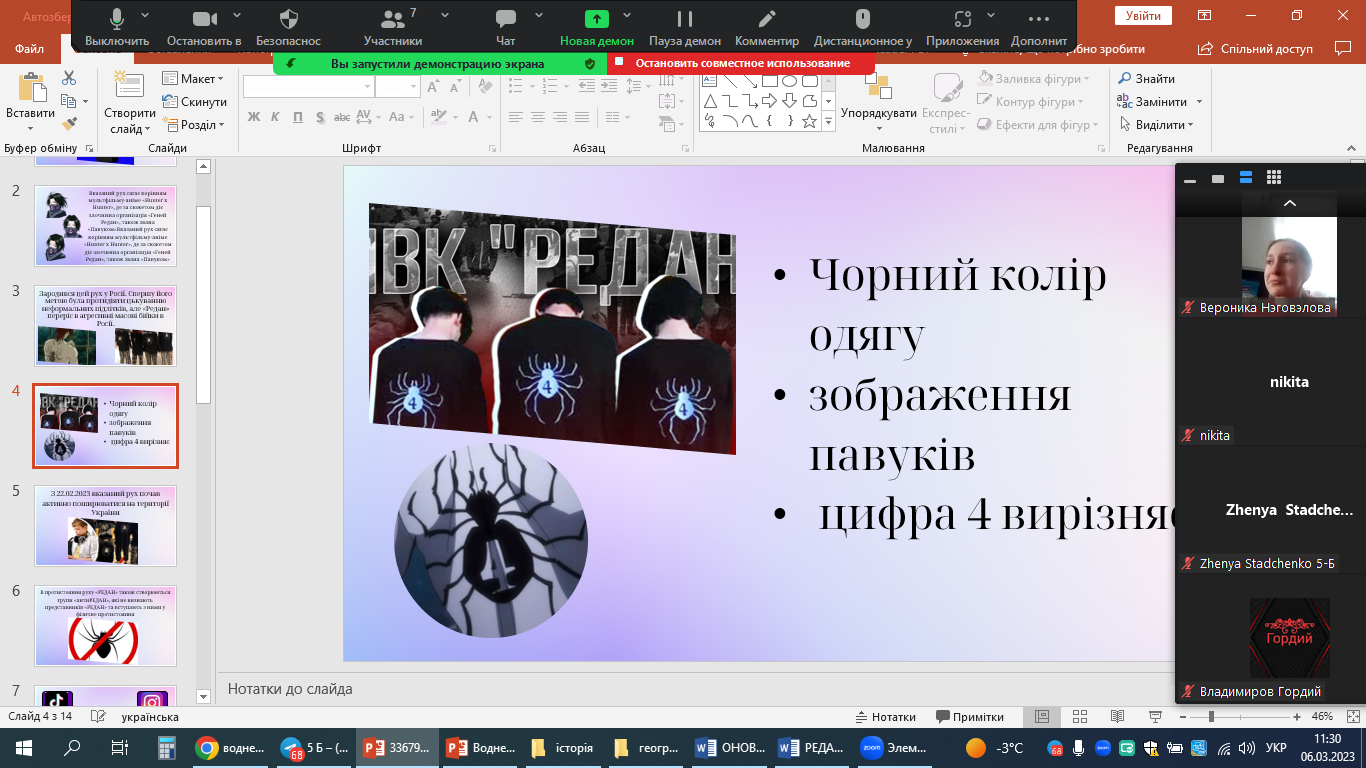Open Примітки comments pane
The height and width of the screenshot is (768, 1366).
pyautogui.click(x=969, y=717)
